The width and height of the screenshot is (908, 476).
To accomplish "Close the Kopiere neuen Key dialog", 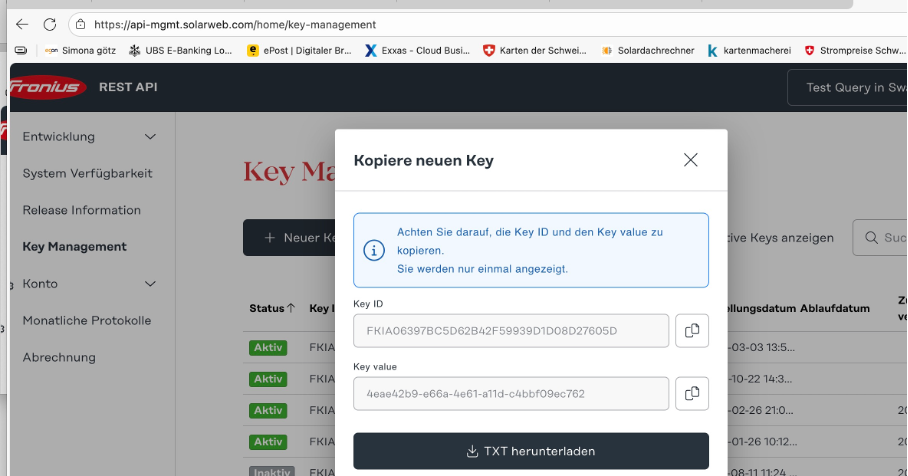I will pos(690,160).
